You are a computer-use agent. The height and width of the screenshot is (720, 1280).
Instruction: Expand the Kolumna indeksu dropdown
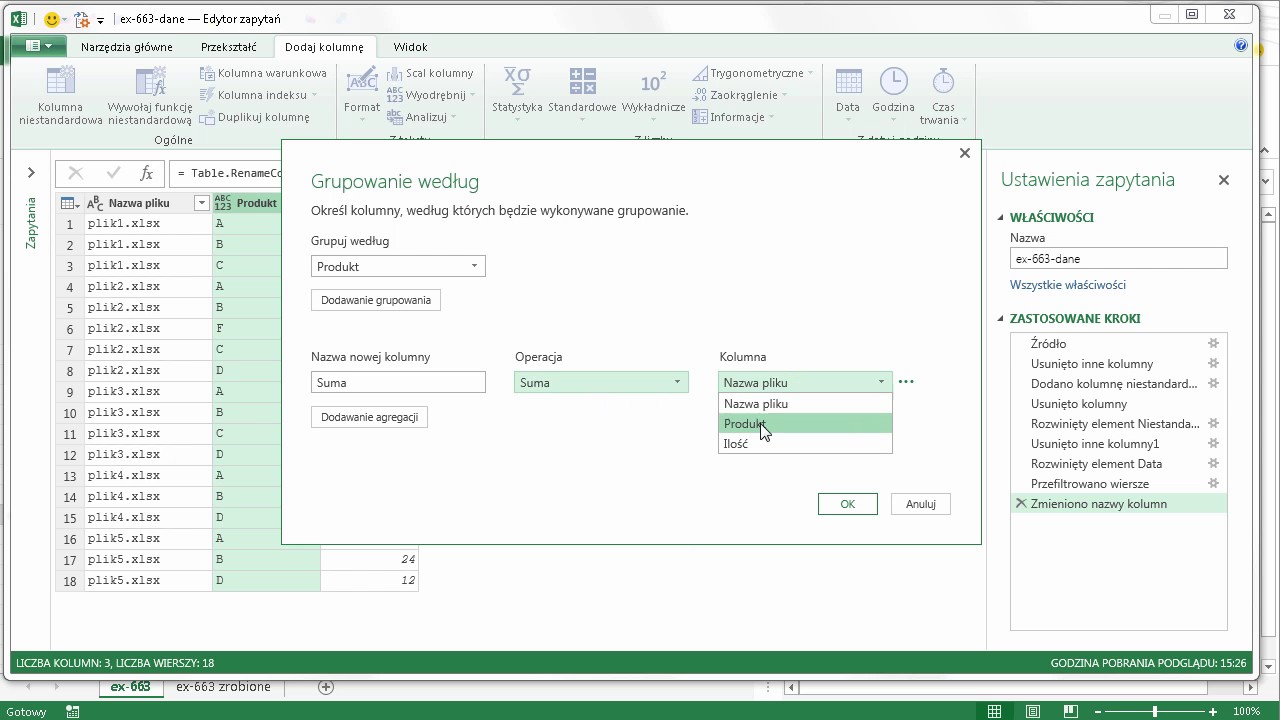pyautogui.click(x=314, y=95)
